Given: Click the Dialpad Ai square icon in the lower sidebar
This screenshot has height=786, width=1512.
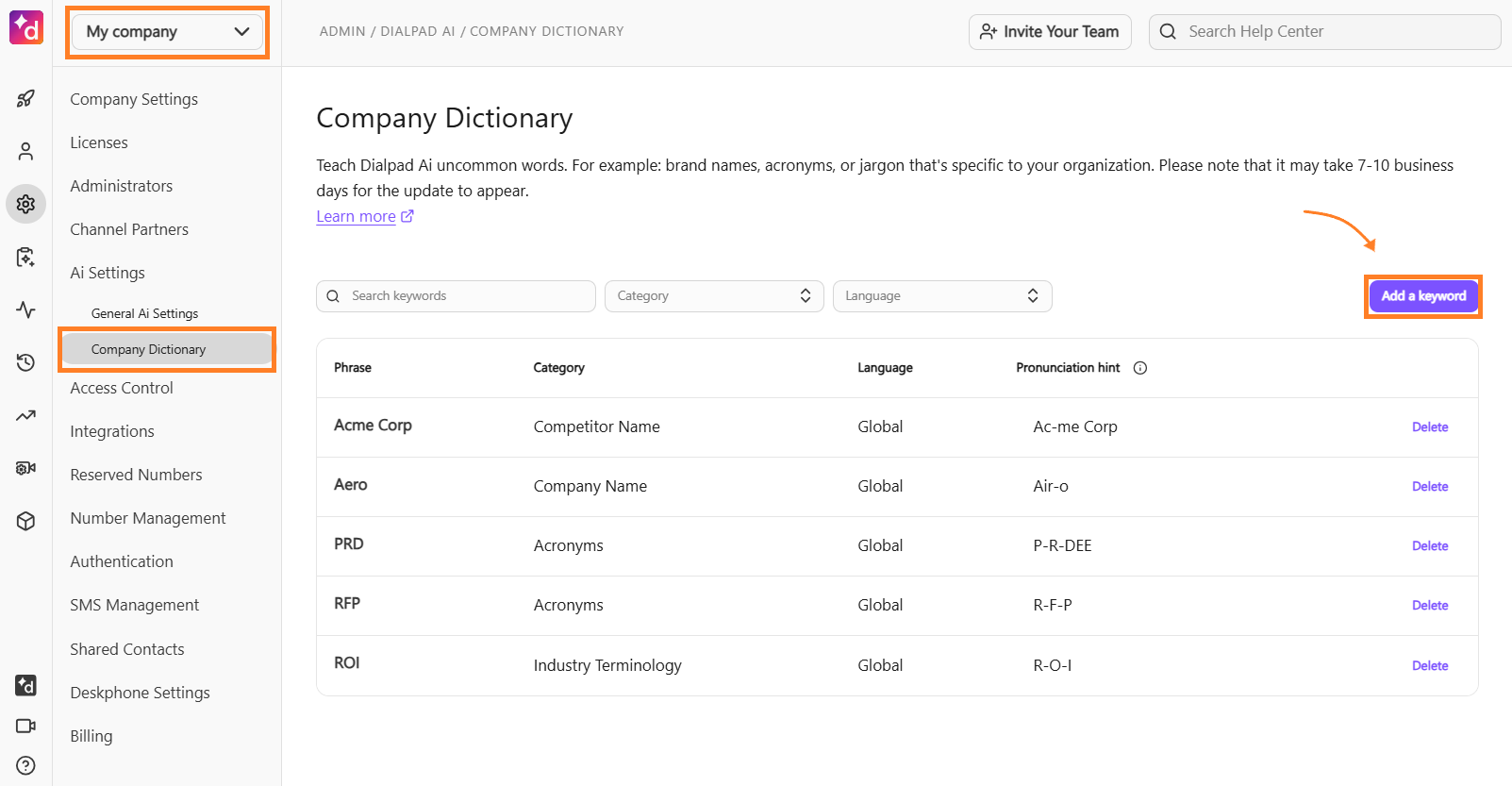Looking at the screenshot, I should [25, 685].
